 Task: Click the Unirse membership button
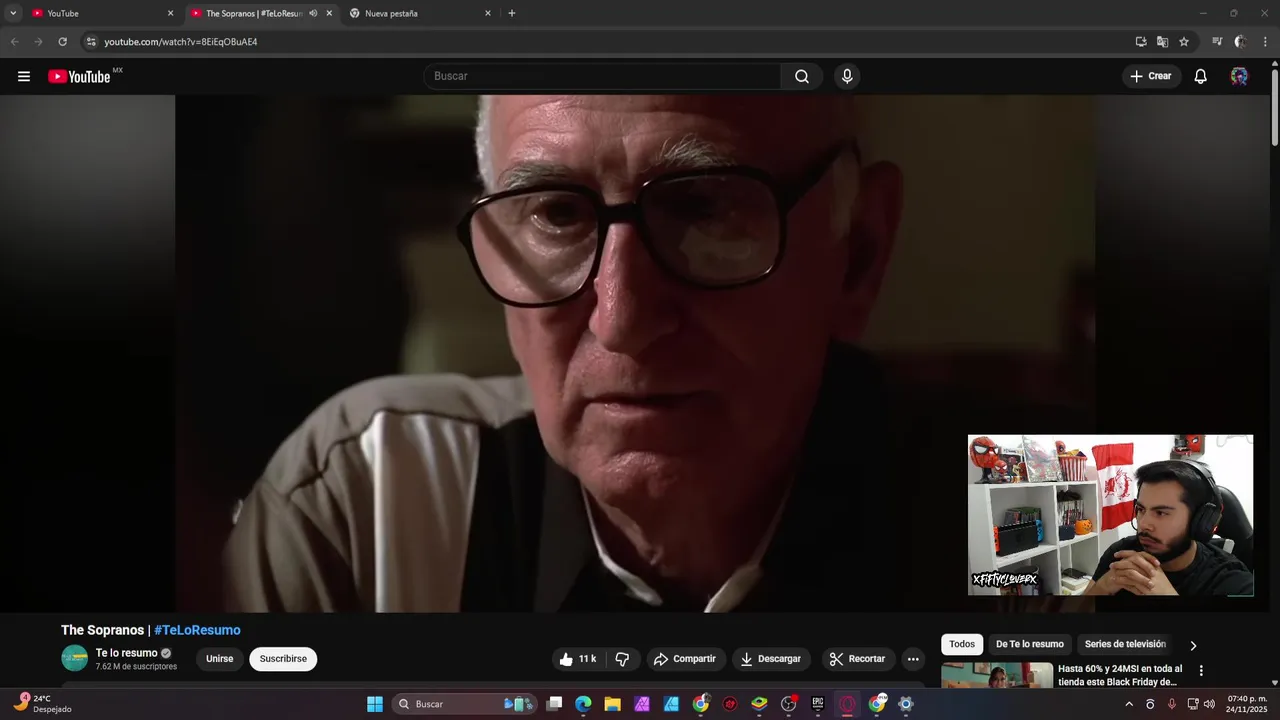220,659
